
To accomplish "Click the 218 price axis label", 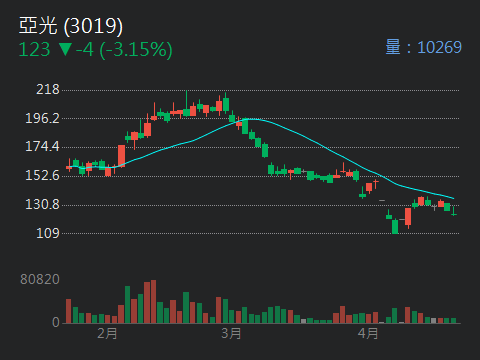I will 48,90.
